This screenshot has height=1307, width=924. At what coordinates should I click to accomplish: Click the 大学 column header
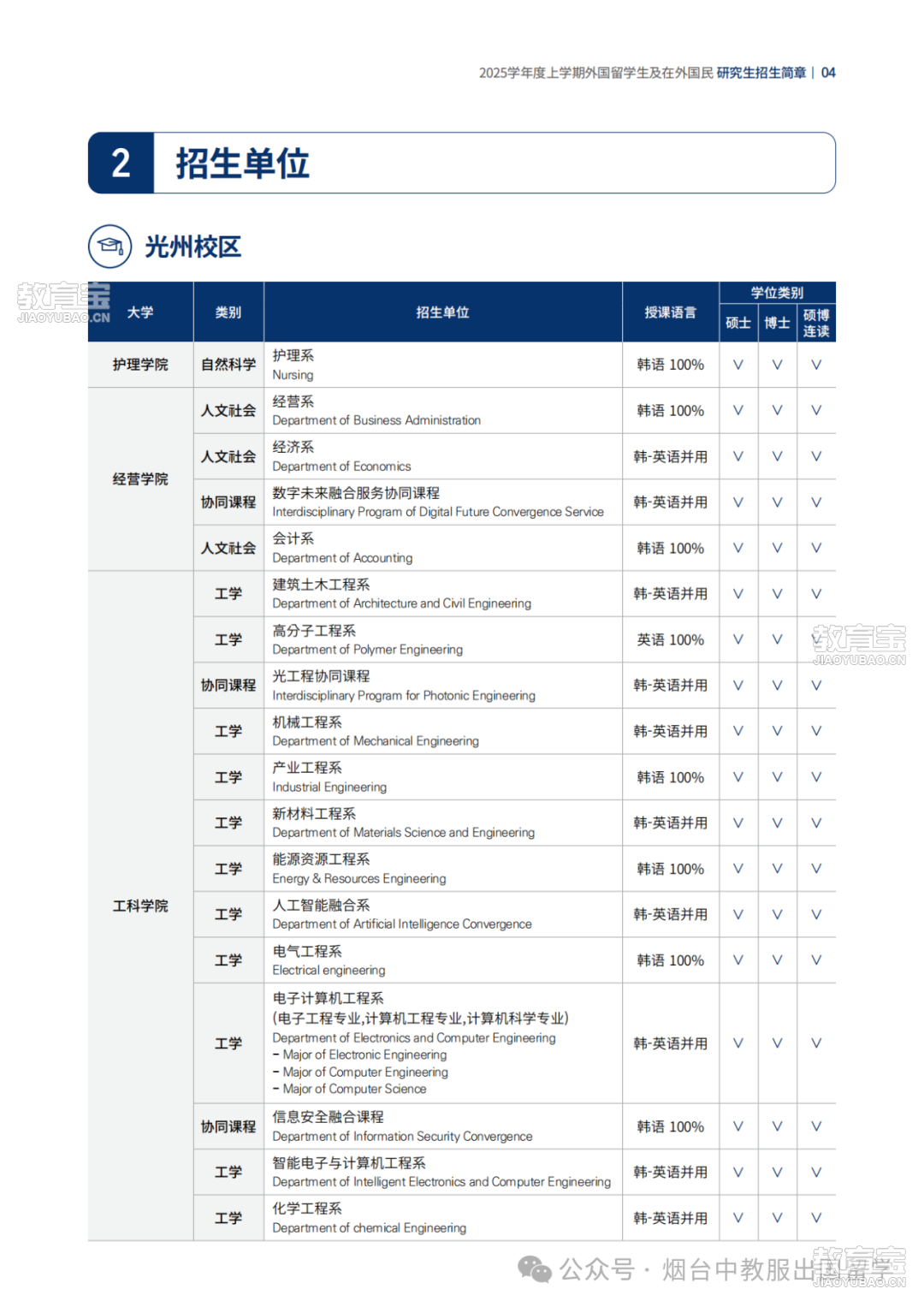click(140, 312)
